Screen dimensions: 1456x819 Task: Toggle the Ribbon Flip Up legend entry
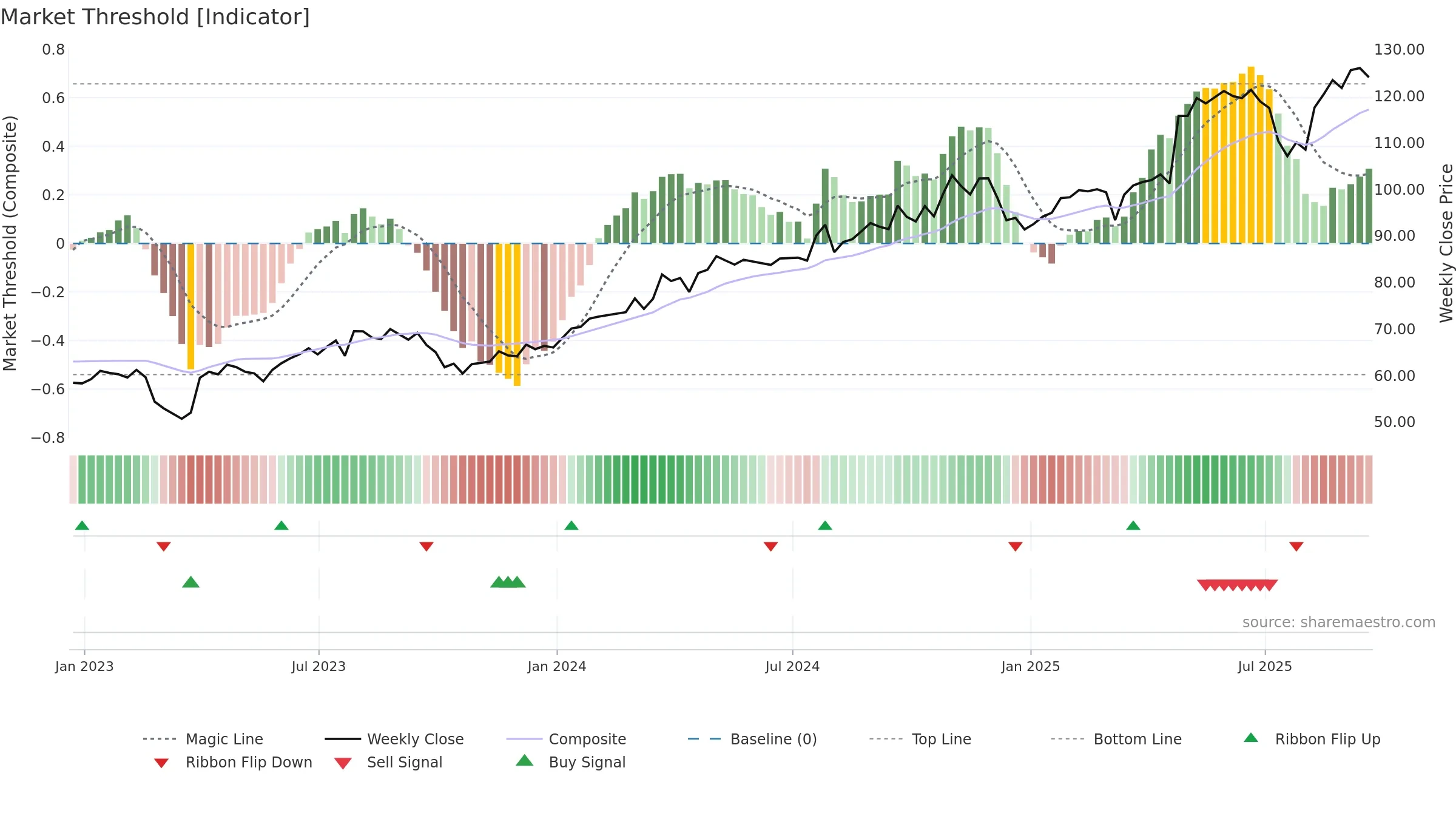pos(1312,739)
